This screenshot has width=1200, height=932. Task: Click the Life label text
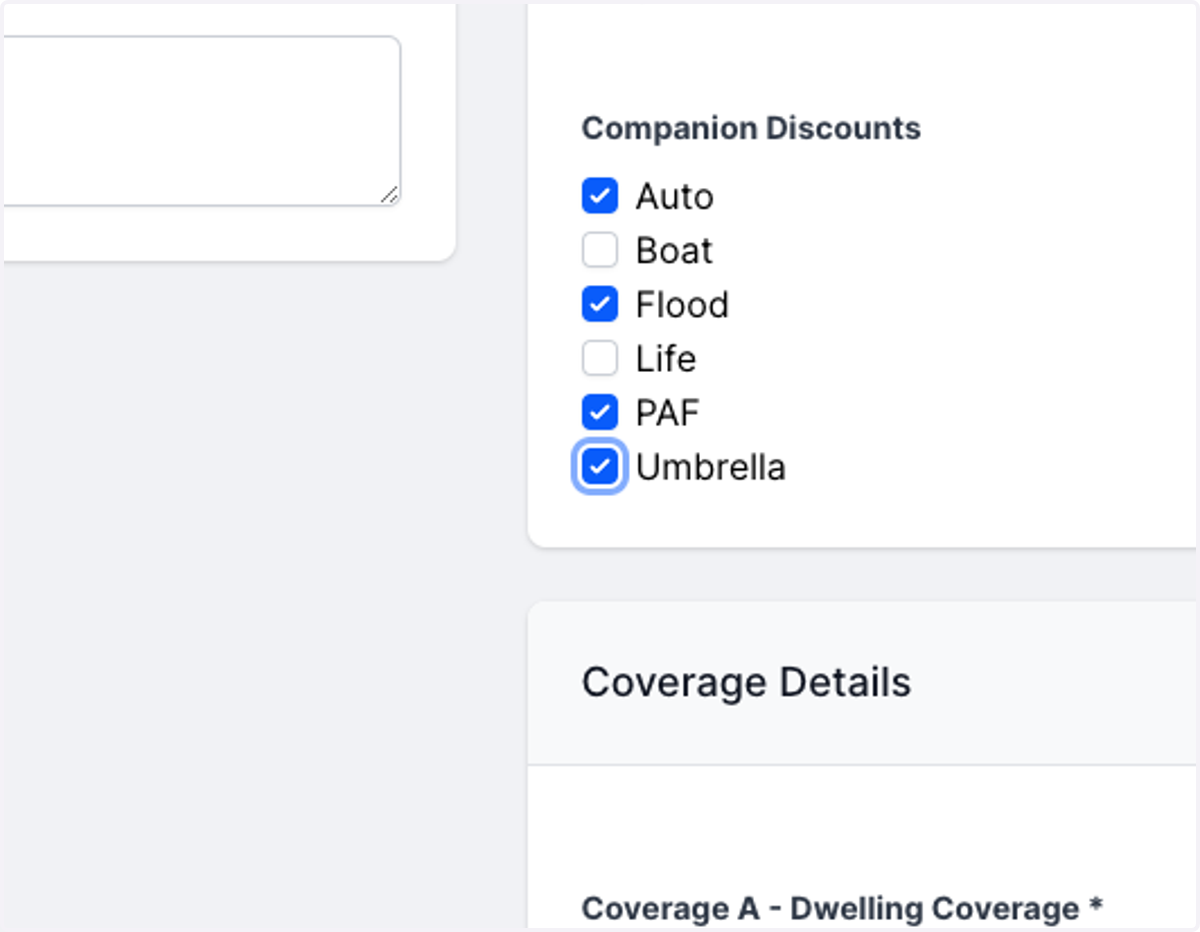click(666, 358)
